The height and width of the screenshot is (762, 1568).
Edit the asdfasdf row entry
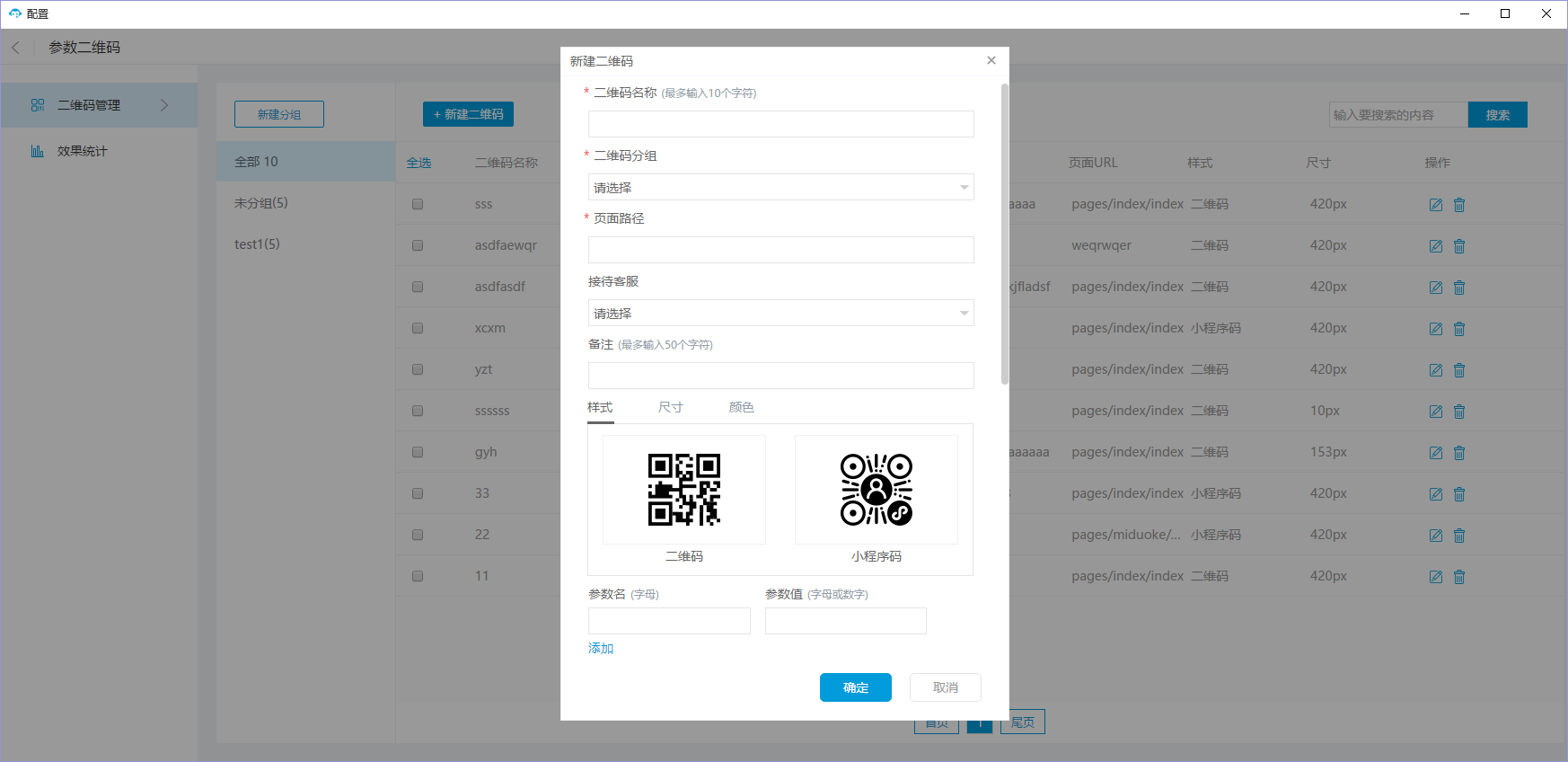click(1436, 288)
